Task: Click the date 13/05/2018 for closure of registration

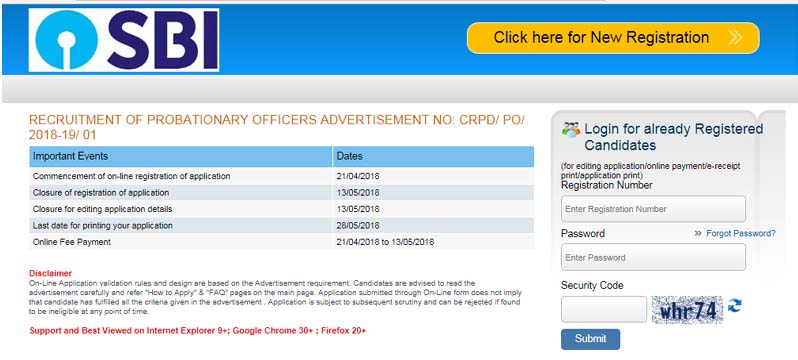Action: coord(358,193)
